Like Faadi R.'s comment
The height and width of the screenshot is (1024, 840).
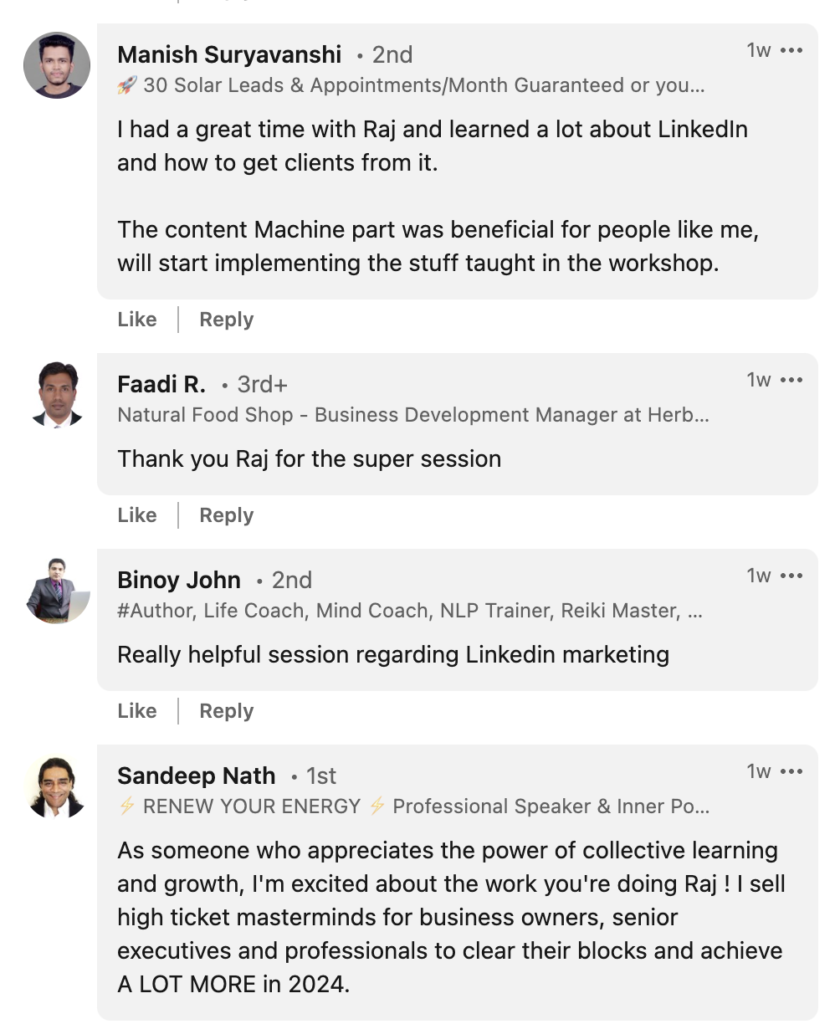[137, 516]
